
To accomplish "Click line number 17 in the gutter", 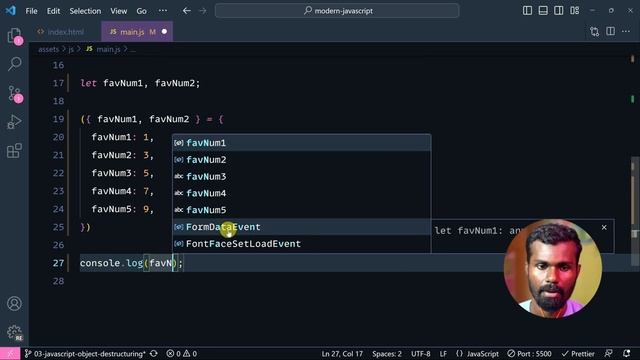I will [58, 83].
